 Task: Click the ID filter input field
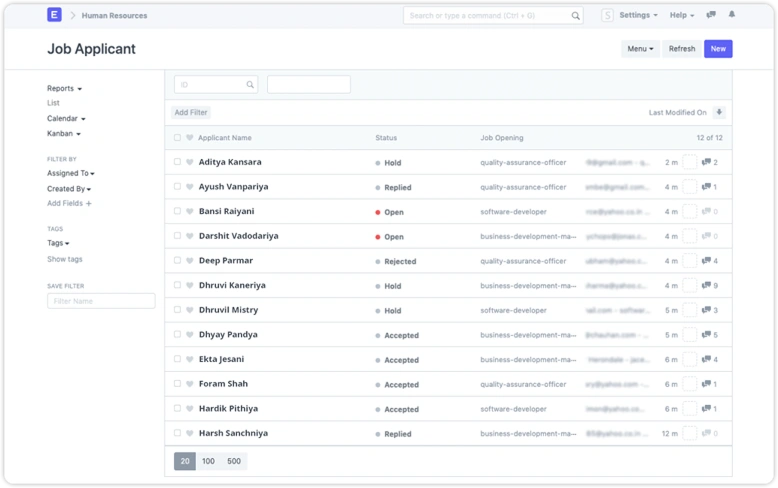[216, 85]
